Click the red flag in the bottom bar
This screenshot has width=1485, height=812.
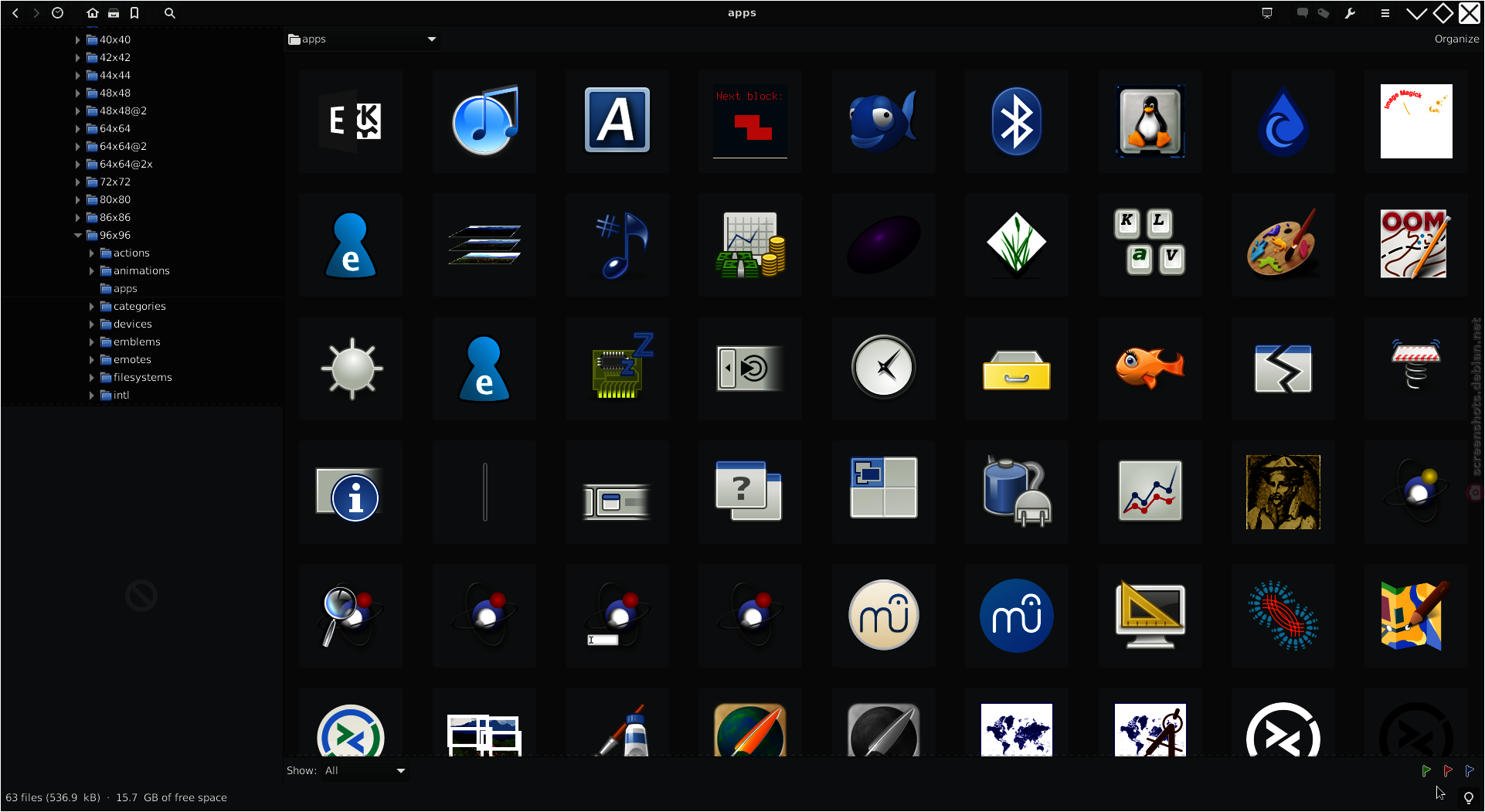(1448, 771)
